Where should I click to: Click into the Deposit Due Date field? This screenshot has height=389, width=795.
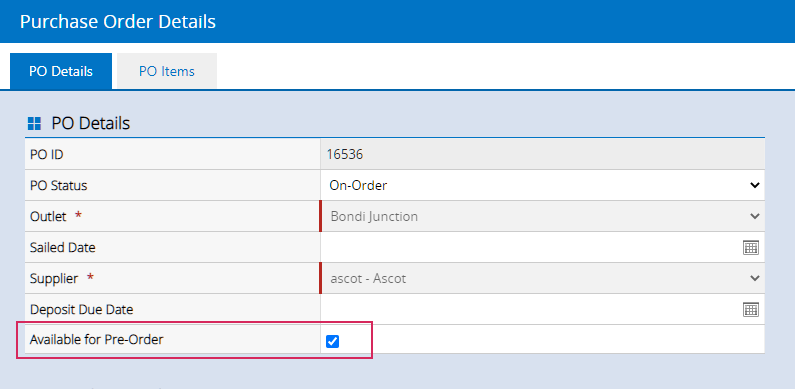point(531,309)
